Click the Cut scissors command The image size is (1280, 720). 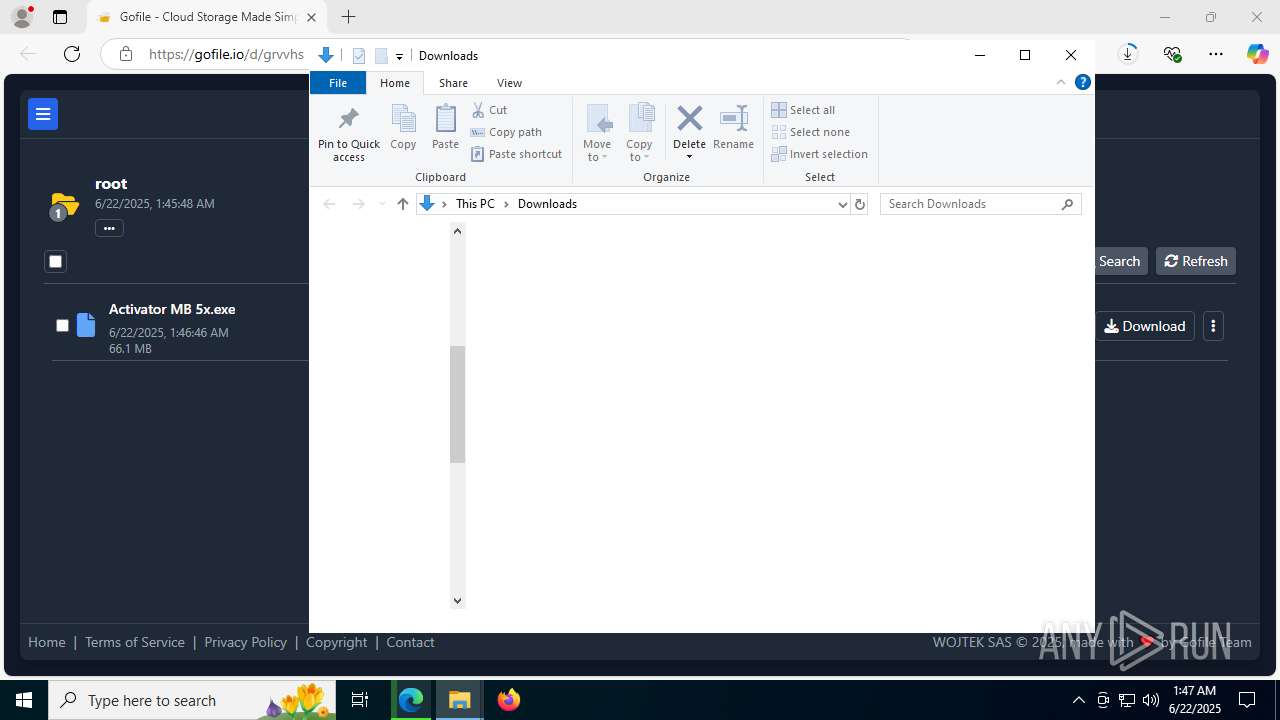pyautogui.click(x=489, y=110)
